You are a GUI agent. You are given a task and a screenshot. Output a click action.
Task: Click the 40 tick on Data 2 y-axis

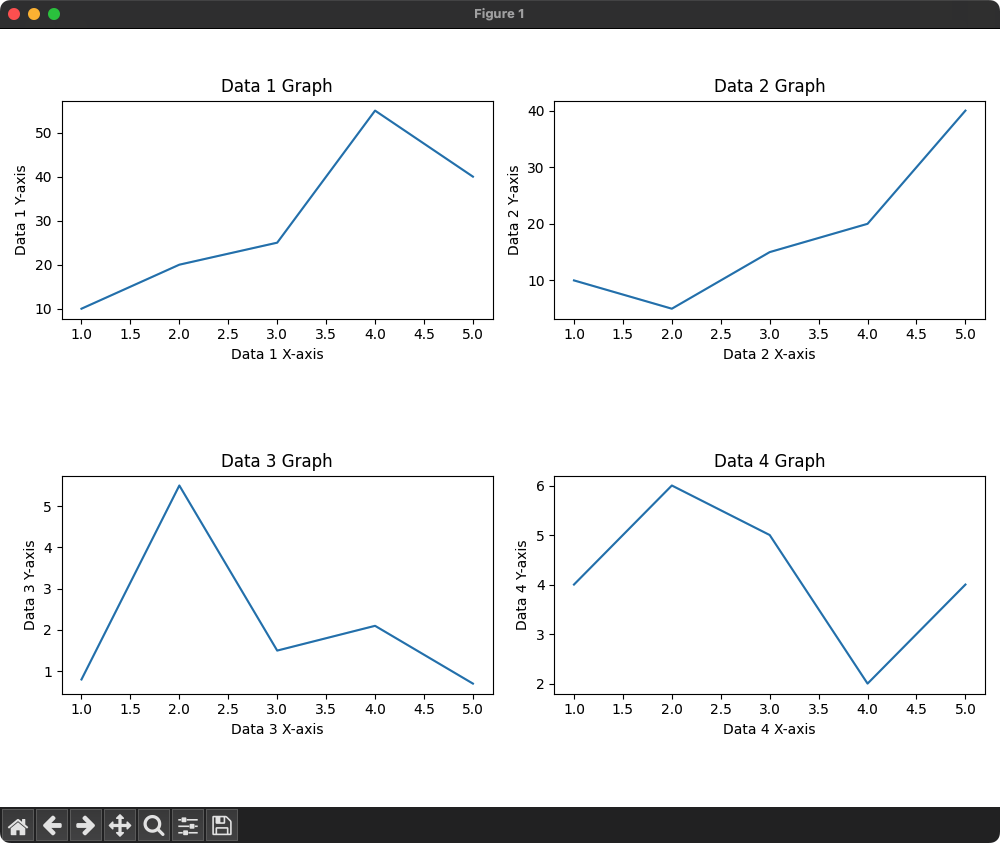pos(536,111)
